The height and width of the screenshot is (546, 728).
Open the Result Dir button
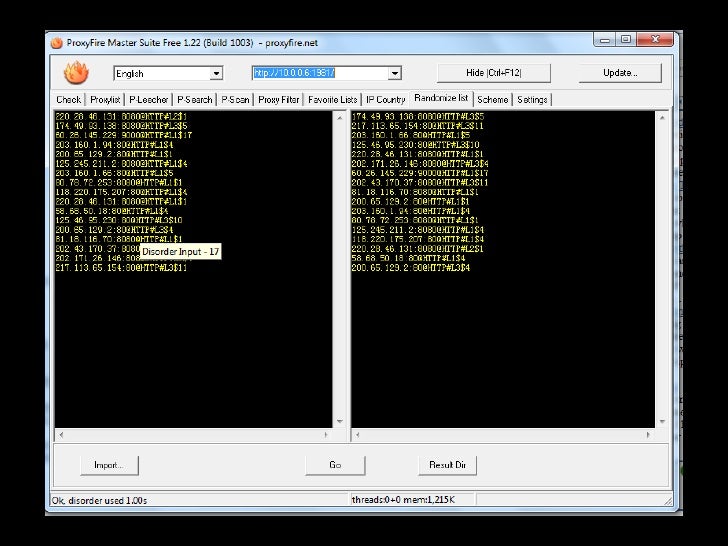[447, 465]
